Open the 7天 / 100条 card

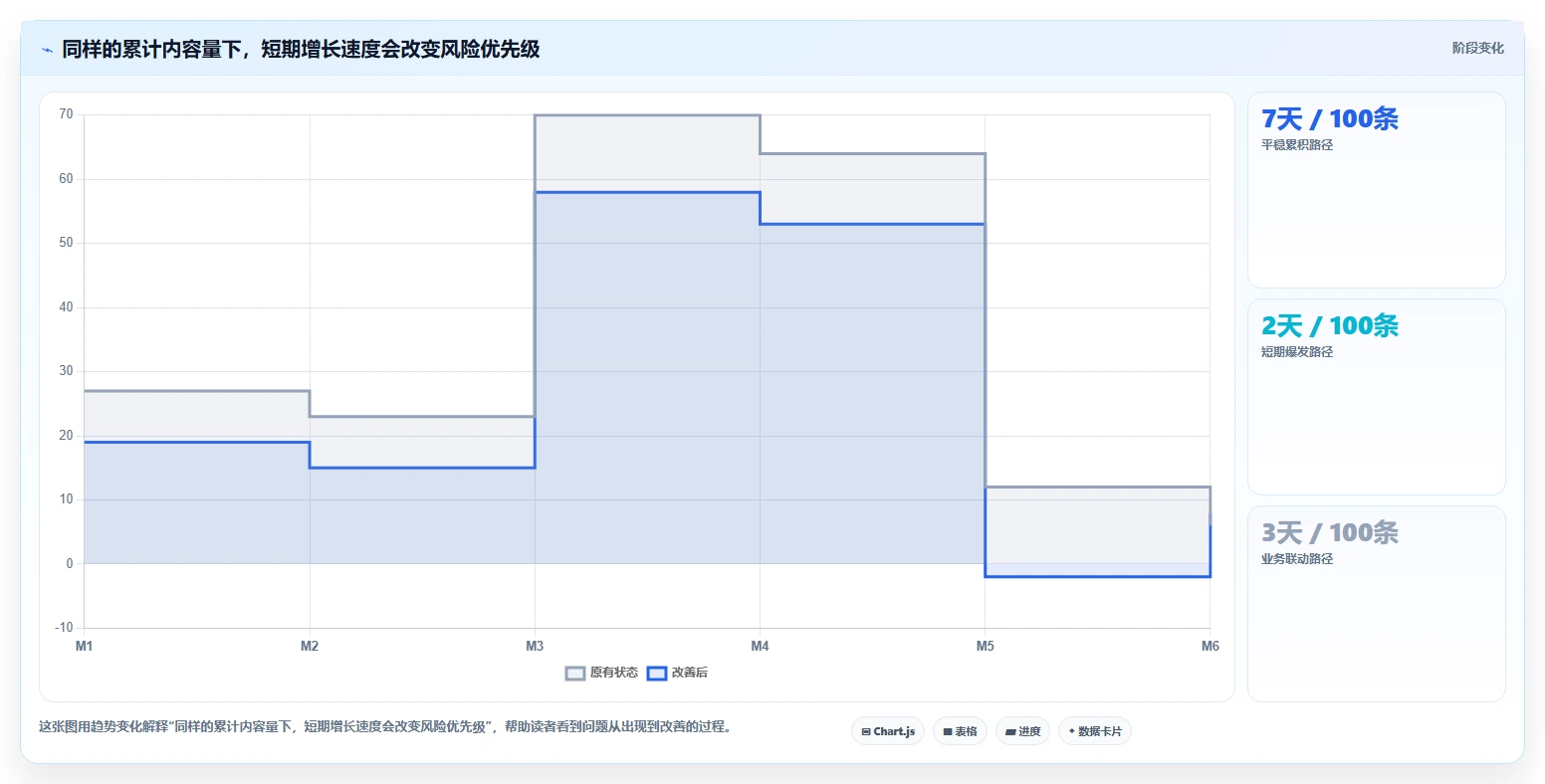coord(1376,190)
